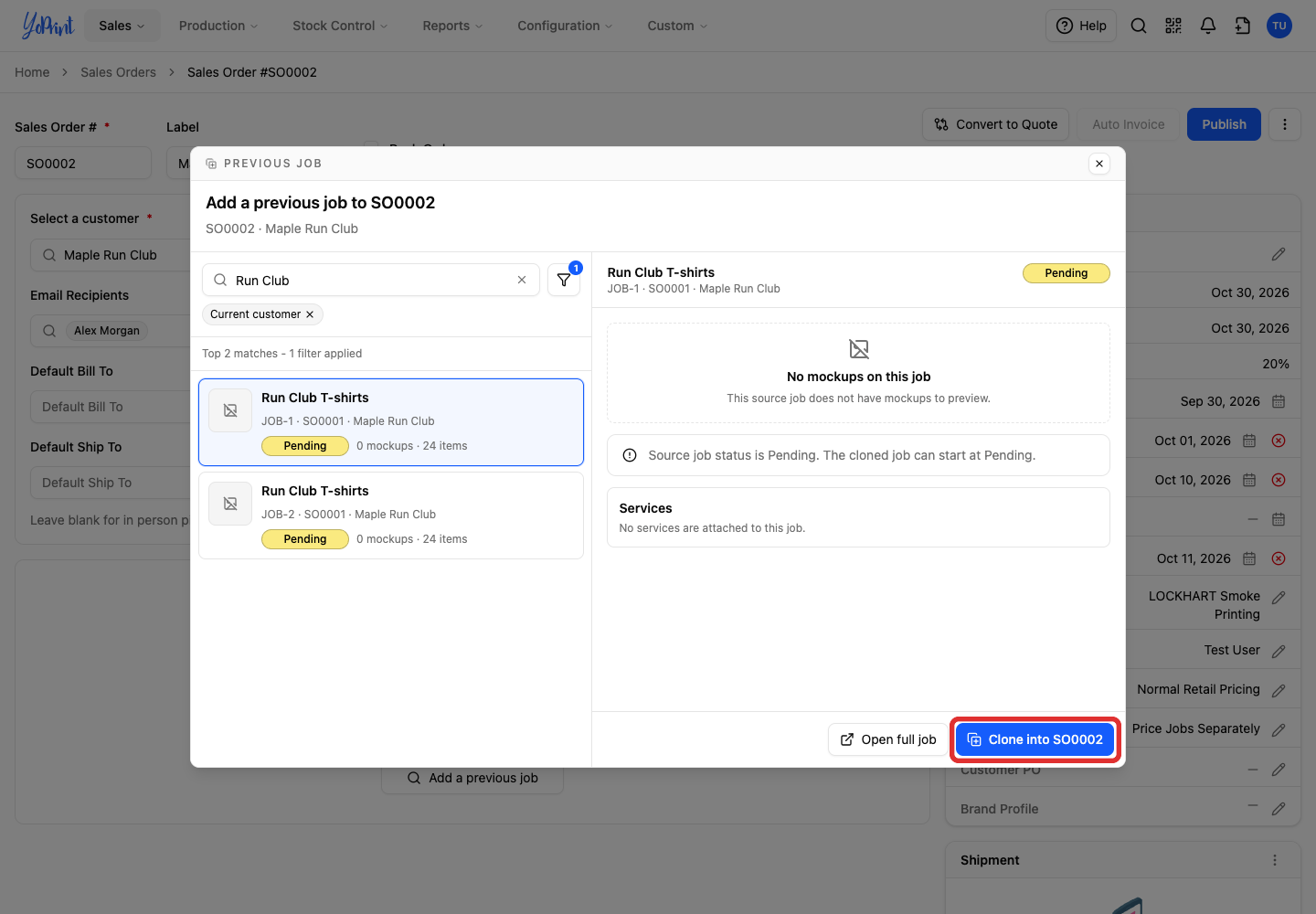The height and width of the screenshot is (914, 1316).
Task: Navigate to Sales Orders breadcrumb
Action: pyautogui.click(x=118, y=72)
